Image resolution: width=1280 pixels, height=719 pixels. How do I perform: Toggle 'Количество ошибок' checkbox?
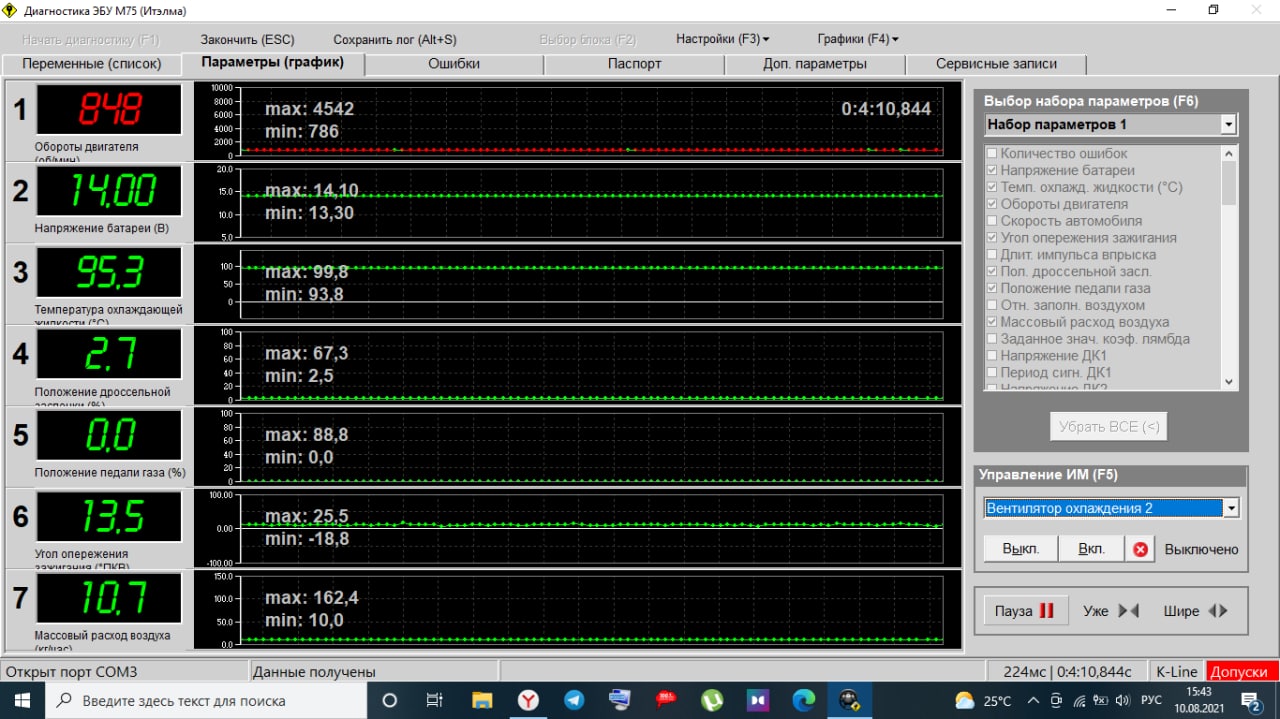tap(992, 154)
